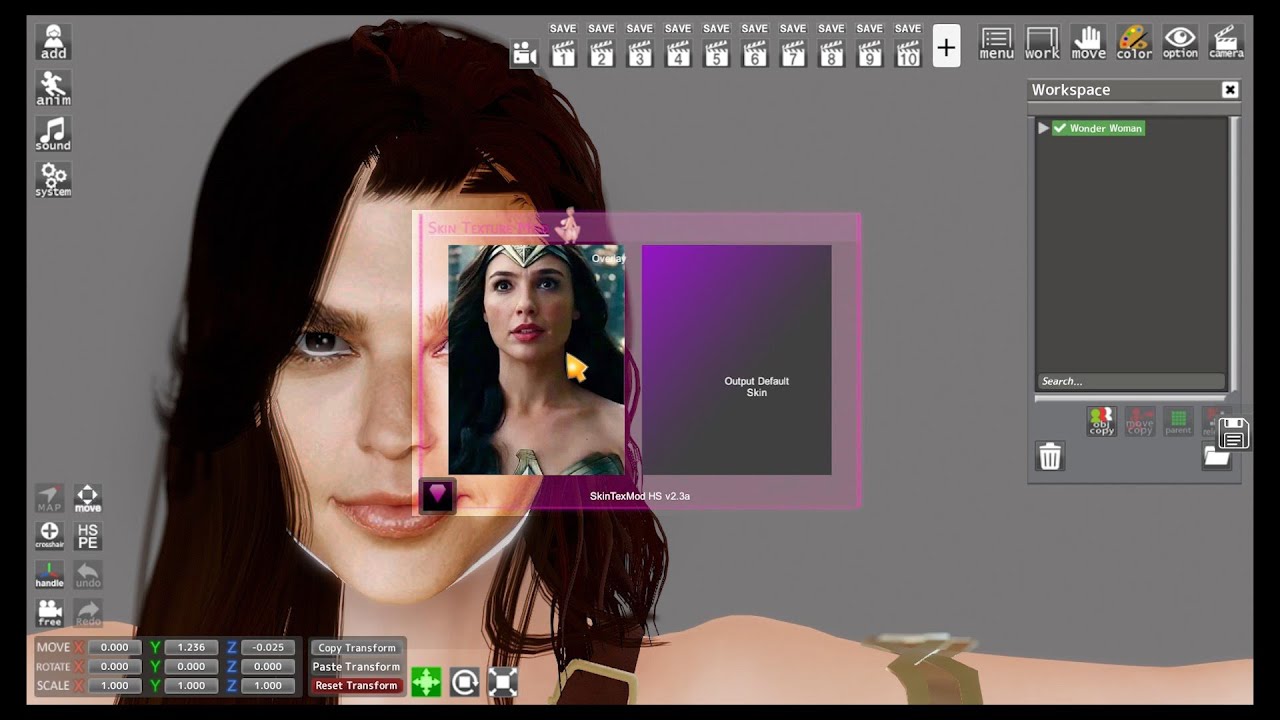Click the pink gem SkinTexMod icon
Viewport: 1280px width, 720px height.
(437, 495)
